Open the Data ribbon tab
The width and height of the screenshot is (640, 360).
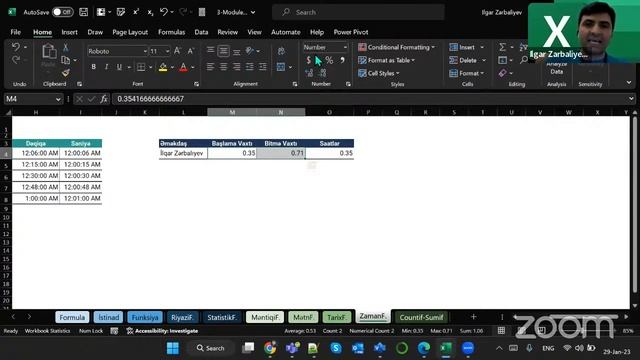click(x=201, y=32)
